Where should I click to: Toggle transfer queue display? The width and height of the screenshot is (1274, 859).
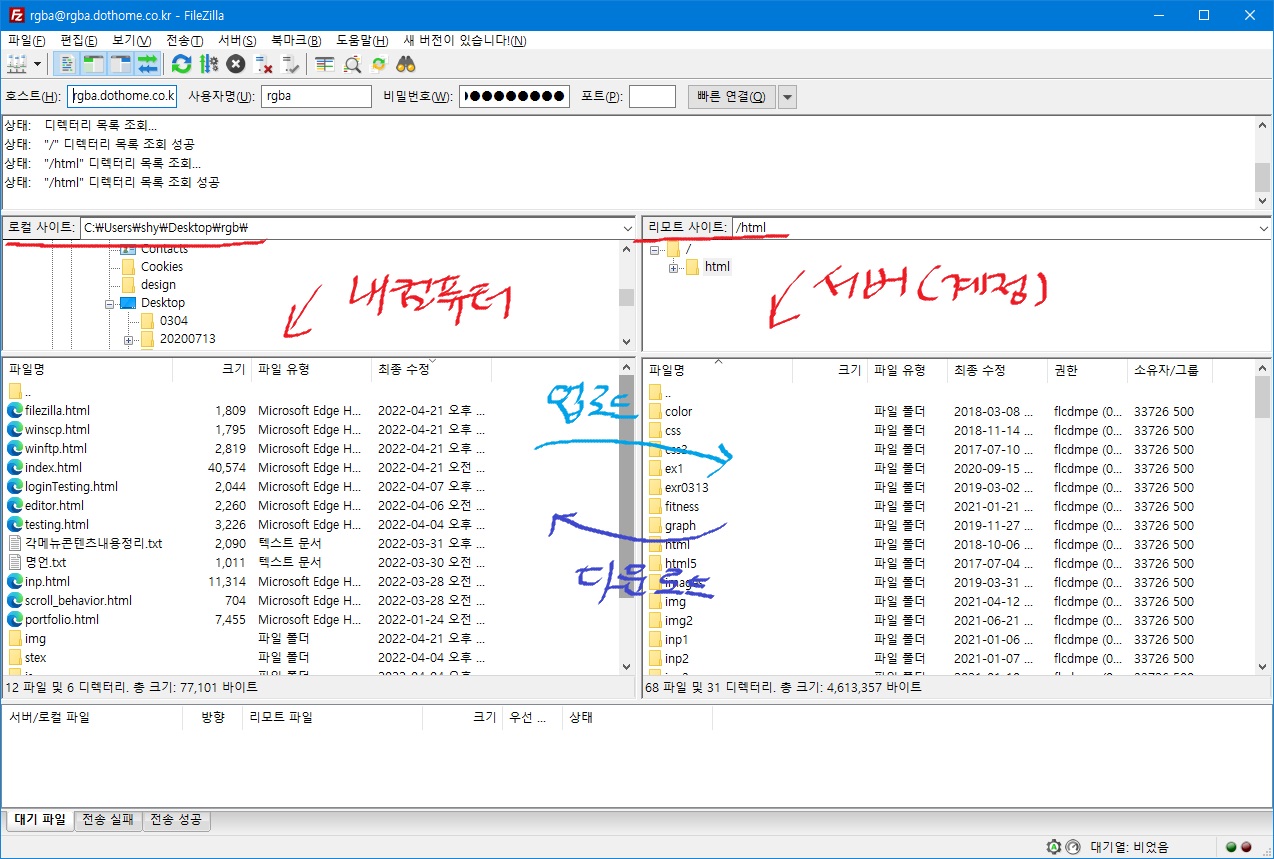148,64
